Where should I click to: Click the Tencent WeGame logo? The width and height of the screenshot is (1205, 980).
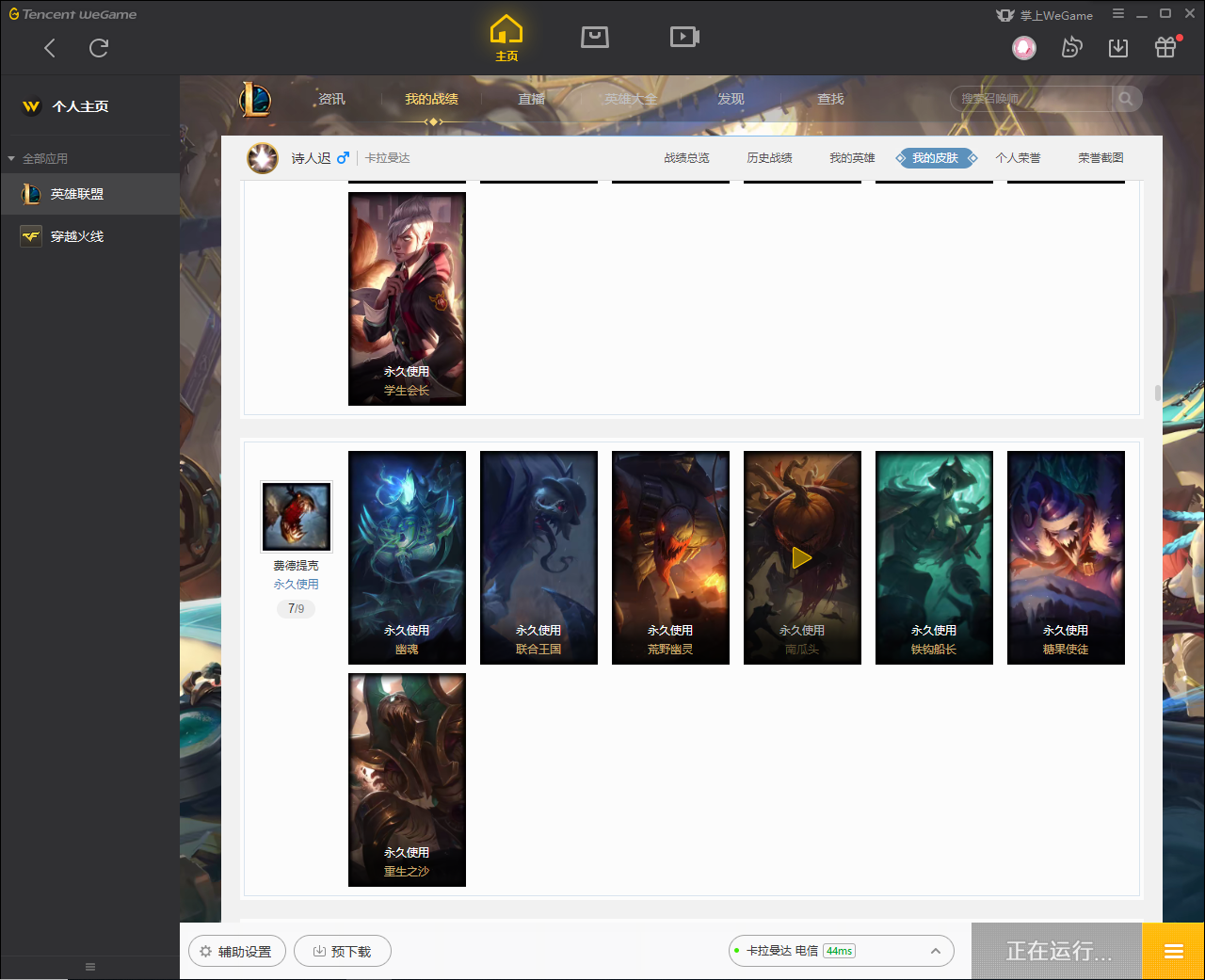click(x=72, y=14)
